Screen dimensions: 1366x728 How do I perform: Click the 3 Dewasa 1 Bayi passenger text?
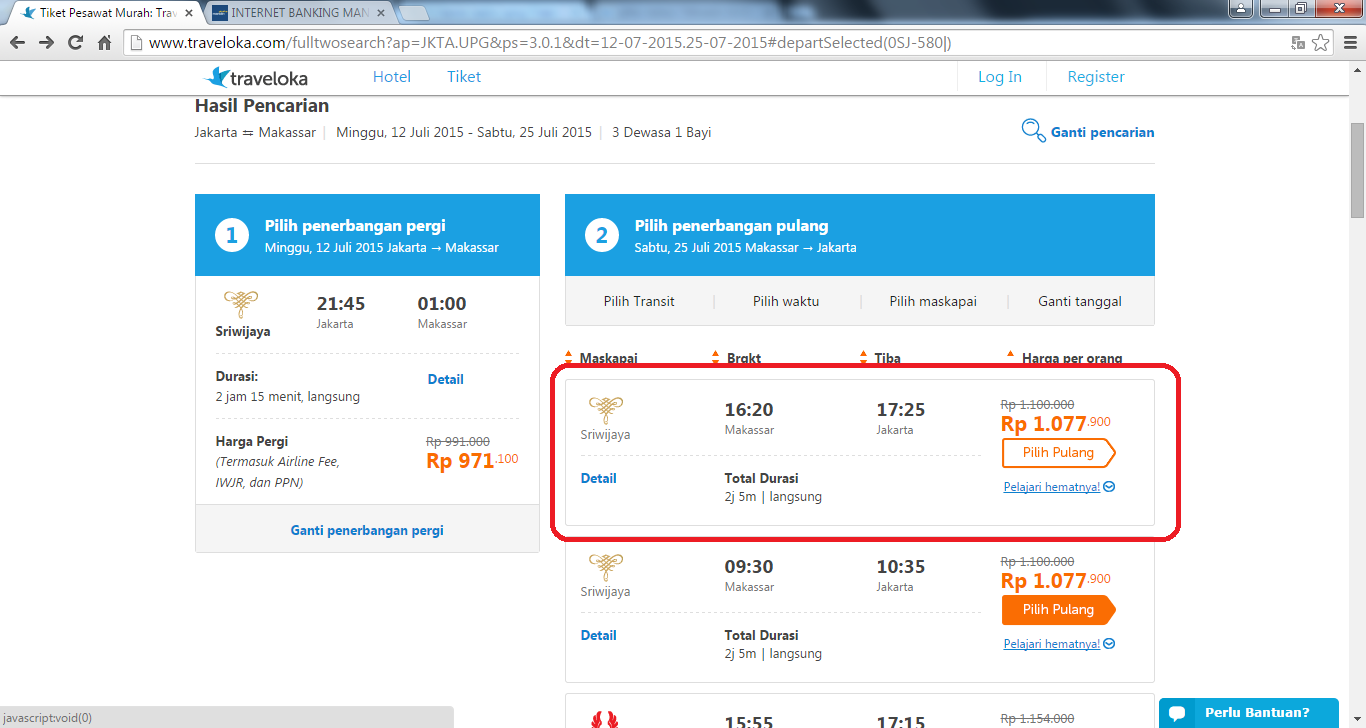pos(661,132)
